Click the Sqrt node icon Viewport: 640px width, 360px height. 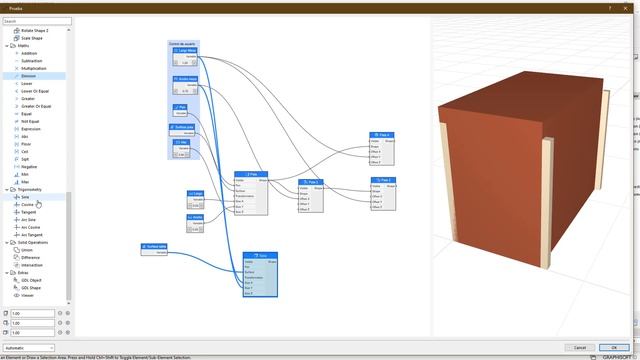pos(17,159)
